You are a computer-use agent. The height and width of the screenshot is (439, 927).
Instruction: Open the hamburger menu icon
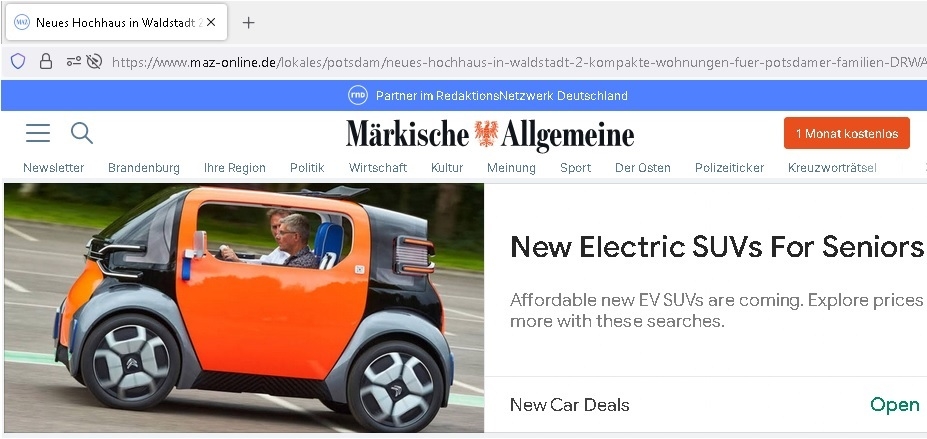38,133
